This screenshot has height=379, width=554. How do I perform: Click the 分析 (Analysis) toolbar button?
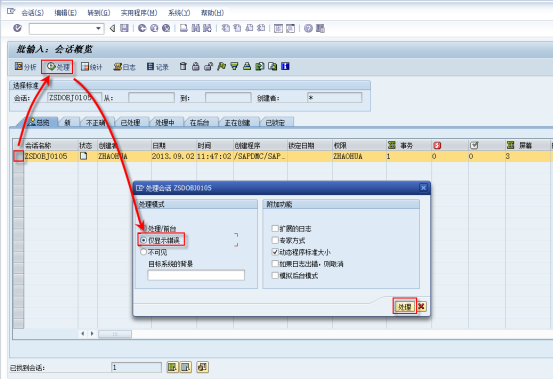(25, 67)
